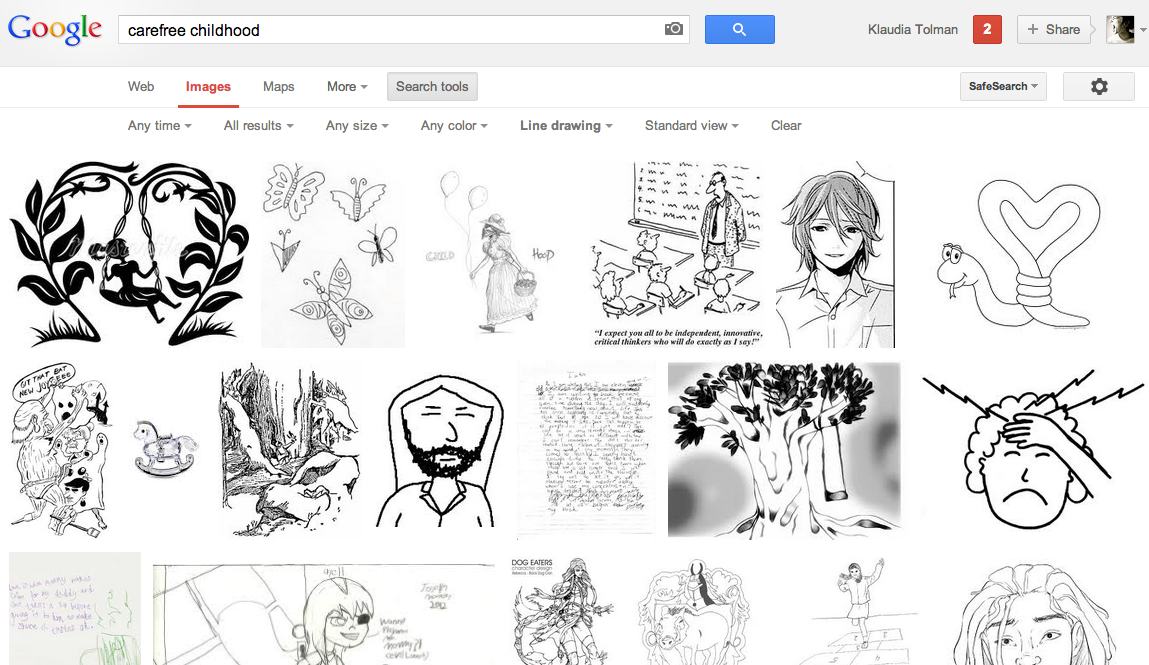
Task: Click the Share button
Action: 1053,30
